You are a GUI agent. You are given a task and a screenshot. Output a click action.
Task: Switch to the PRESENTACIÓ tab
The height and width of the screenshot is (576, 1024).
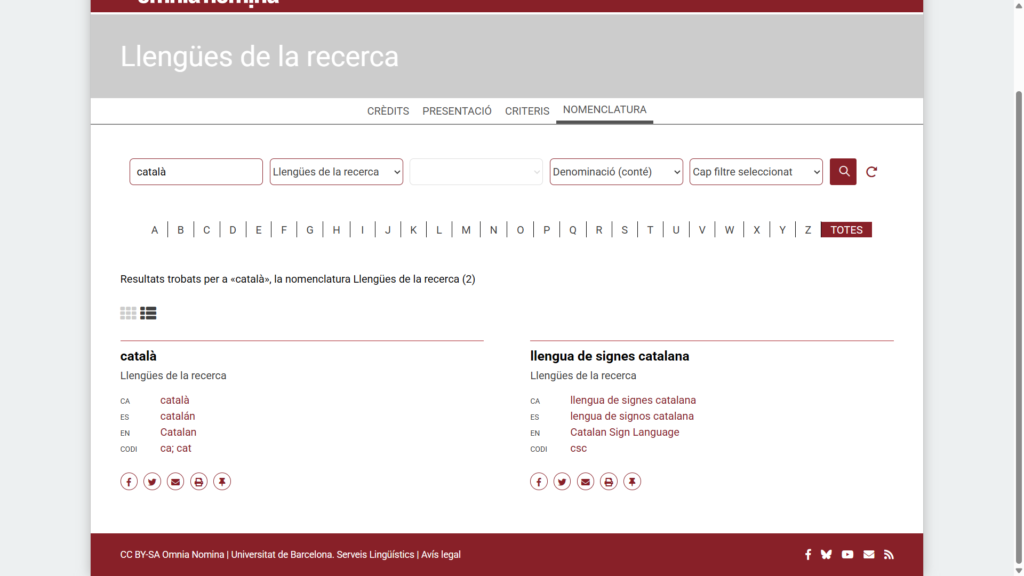tap(456, 111)
